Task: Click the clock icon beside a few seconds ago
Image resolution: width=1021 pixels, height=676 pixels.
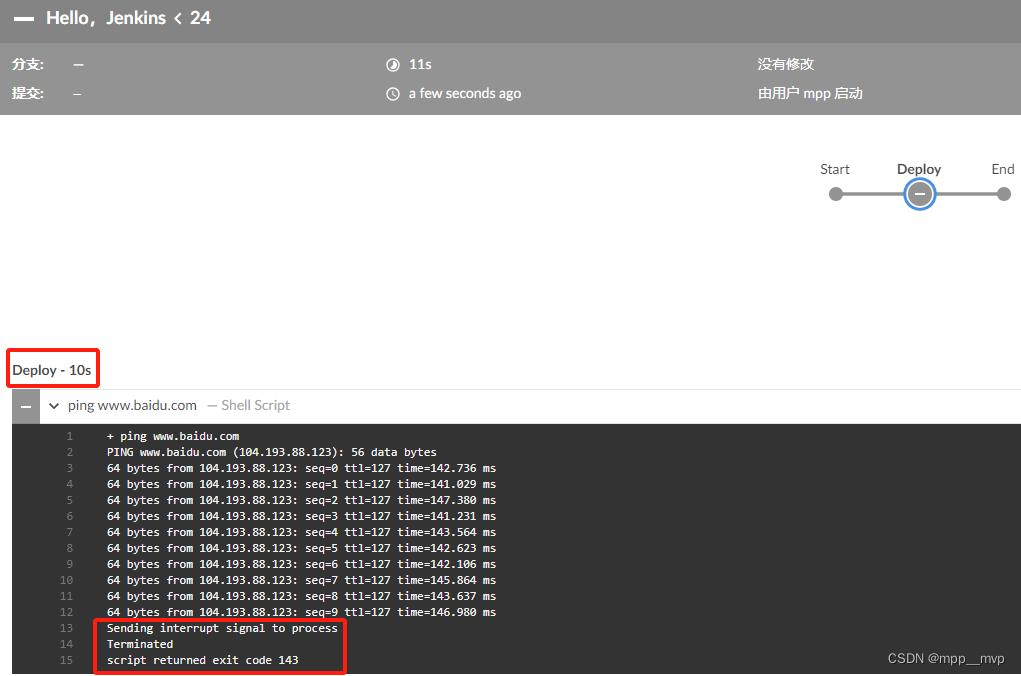Action: point(393,94)
